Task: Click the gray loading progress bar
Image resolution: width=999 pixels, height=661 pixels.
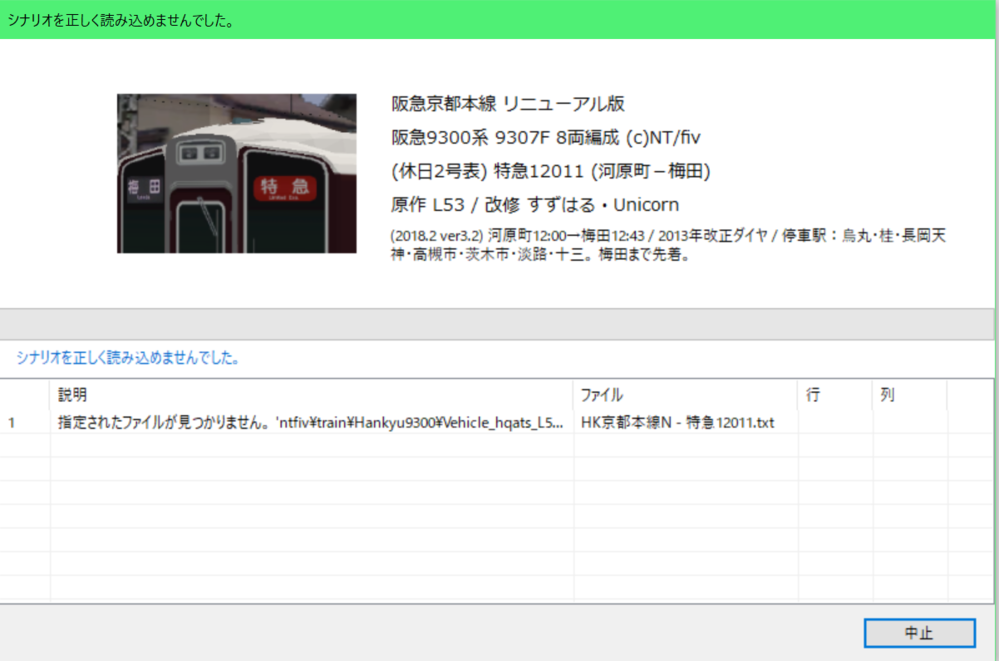Action: tap(499, 324)
